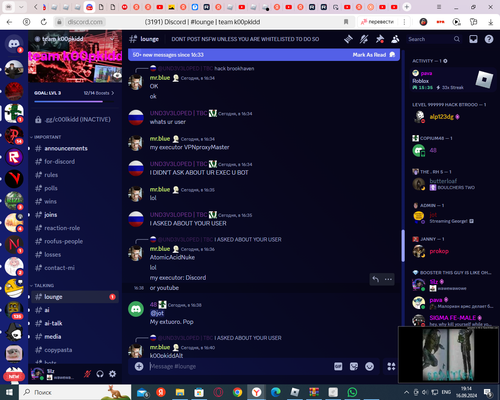Open the red N server icon

point(14,244)
